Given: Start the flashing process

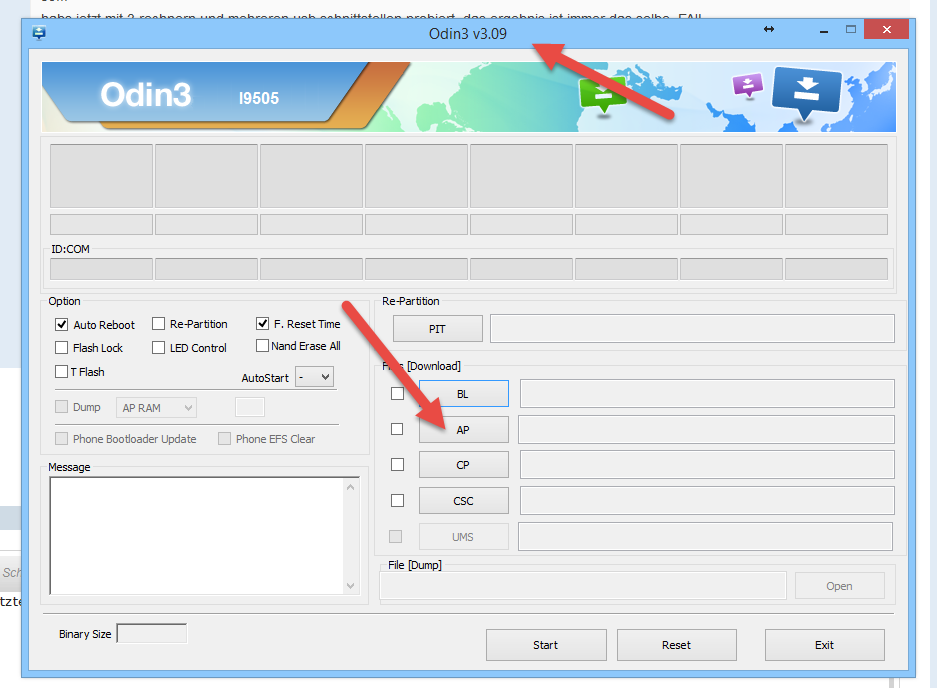Looking at the screenshot, I should pos(546,645).
